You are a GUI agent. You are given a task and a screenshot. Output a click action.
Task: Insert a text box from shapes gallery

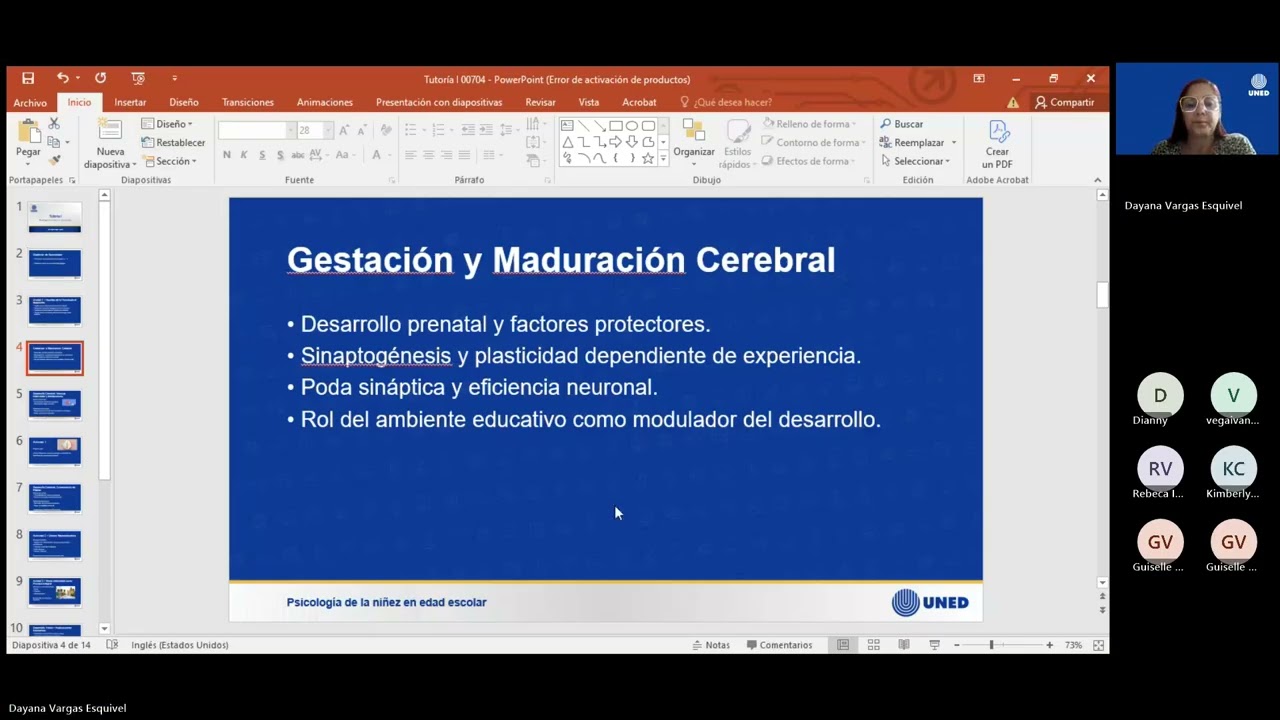[x=567, y=126]
